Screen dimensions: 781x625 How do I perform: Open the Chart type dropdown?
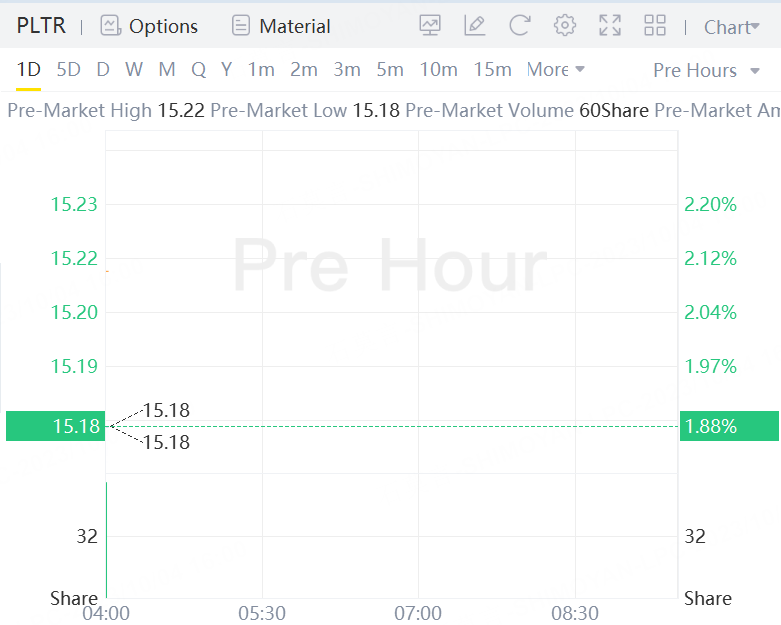tap(731, 27)
